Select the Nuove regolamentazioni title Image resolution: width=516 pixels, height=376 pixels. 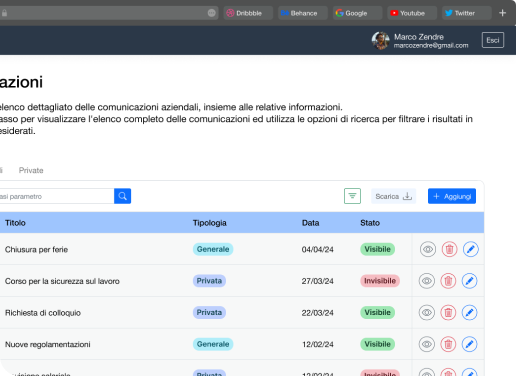48,344
